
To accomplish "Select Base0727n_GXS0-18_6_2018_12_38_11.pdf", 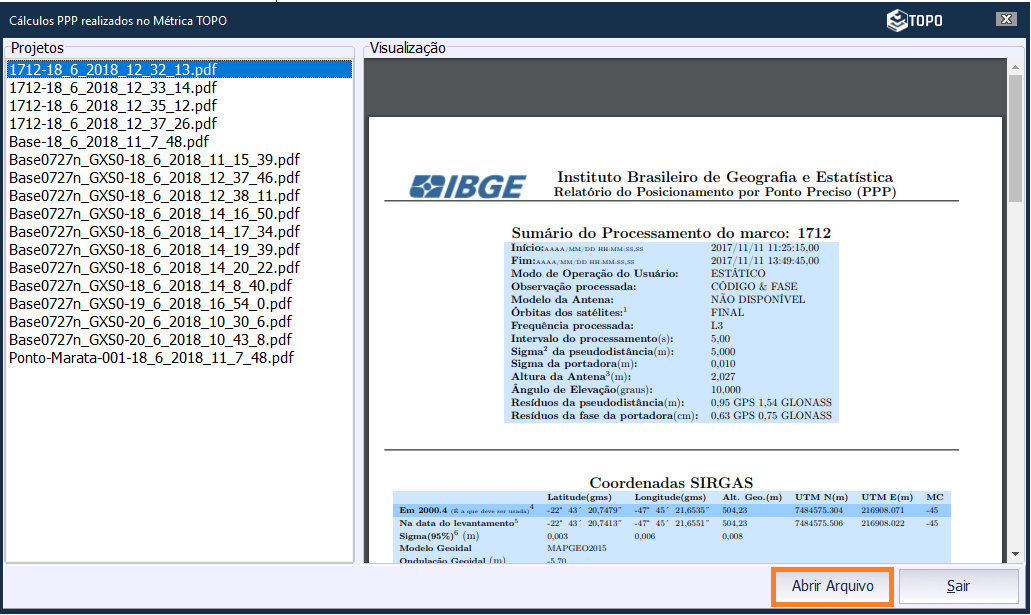I will pos(154,196).
